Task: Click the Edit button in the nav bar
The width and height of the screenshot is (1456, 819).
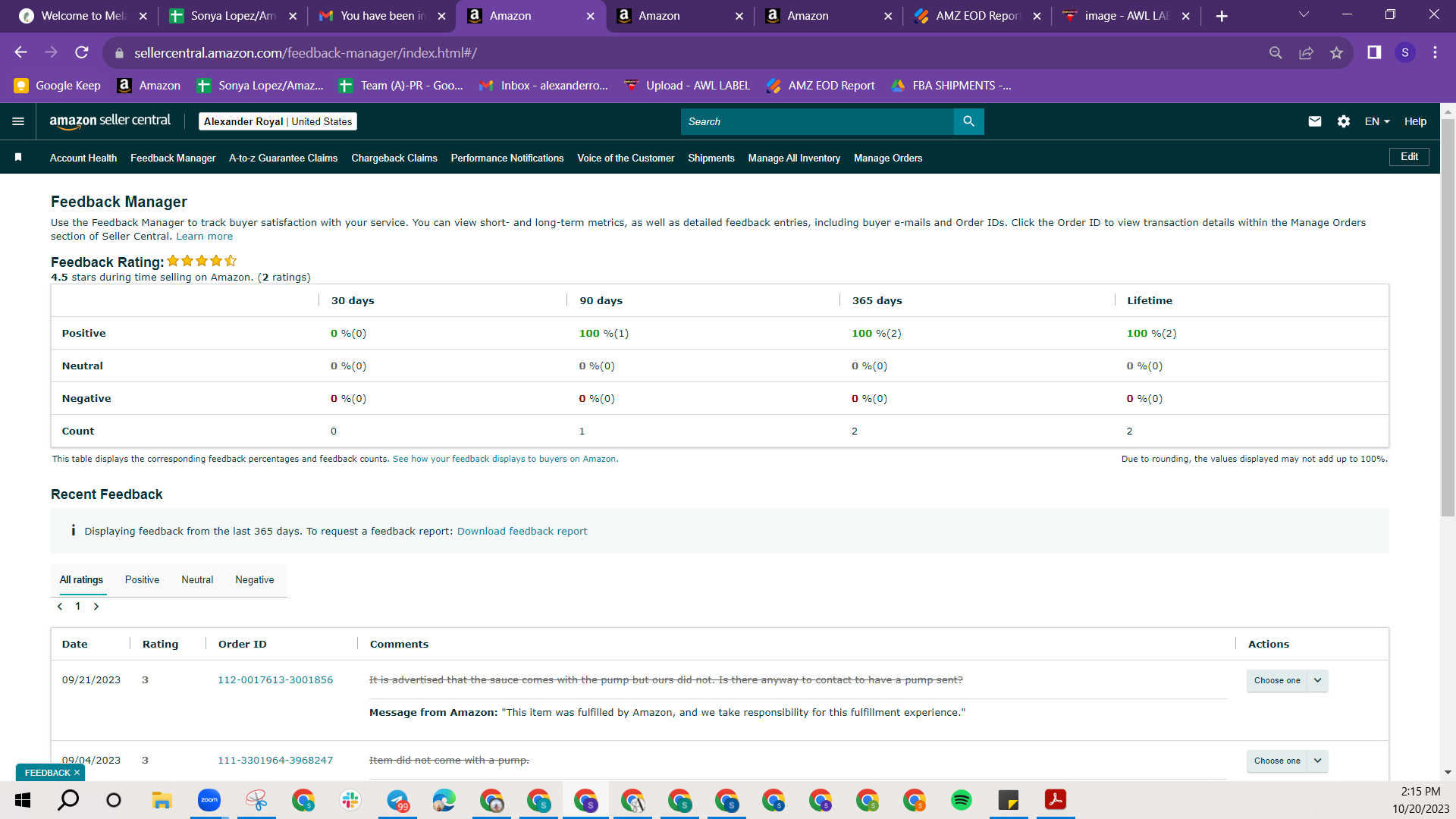Action: [x=1409, y=157]
